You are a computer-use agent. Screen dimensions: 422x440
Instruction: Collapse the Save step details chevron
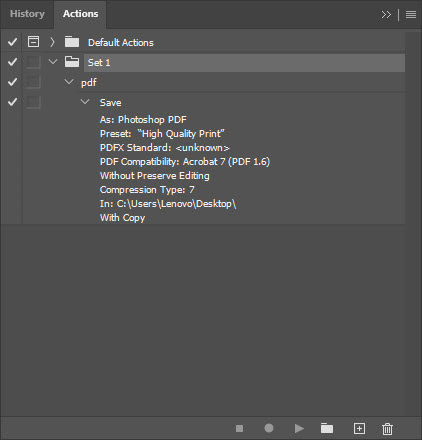pyautogui.click(x=85, y=102)
